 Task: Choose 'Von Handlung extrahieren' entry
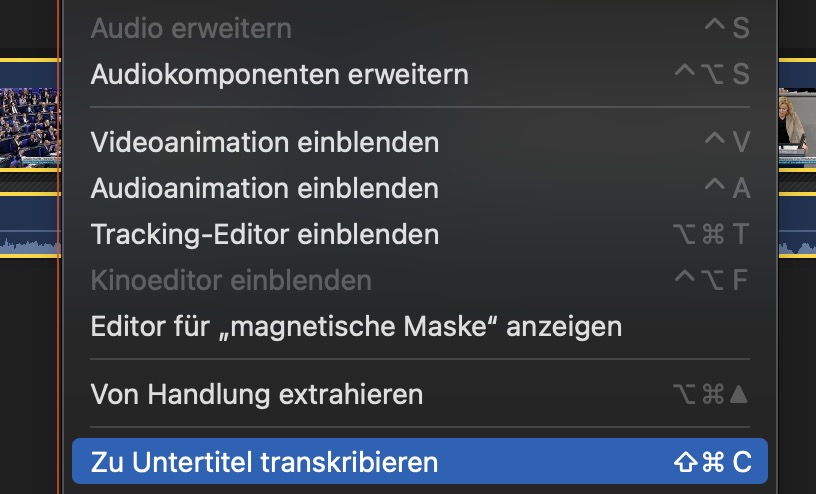[x=257, y=394]
